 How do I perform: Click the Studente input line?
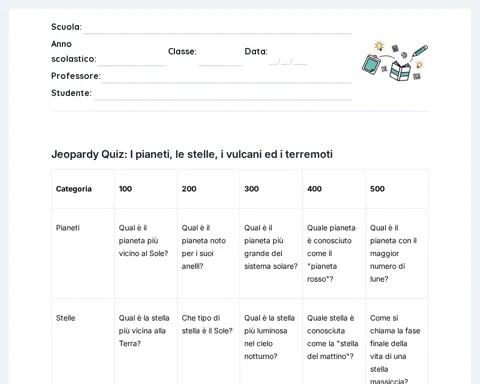coord(222,94)
